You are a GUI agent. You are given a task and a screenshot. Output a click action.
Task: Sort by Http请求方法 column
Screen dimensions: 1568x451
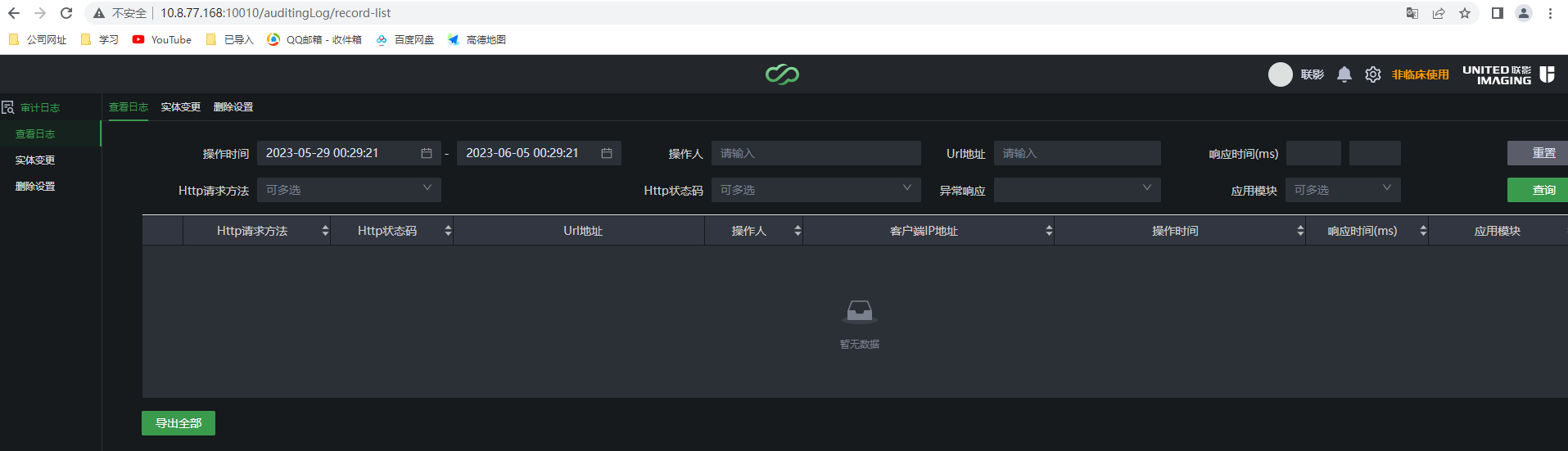325,231
